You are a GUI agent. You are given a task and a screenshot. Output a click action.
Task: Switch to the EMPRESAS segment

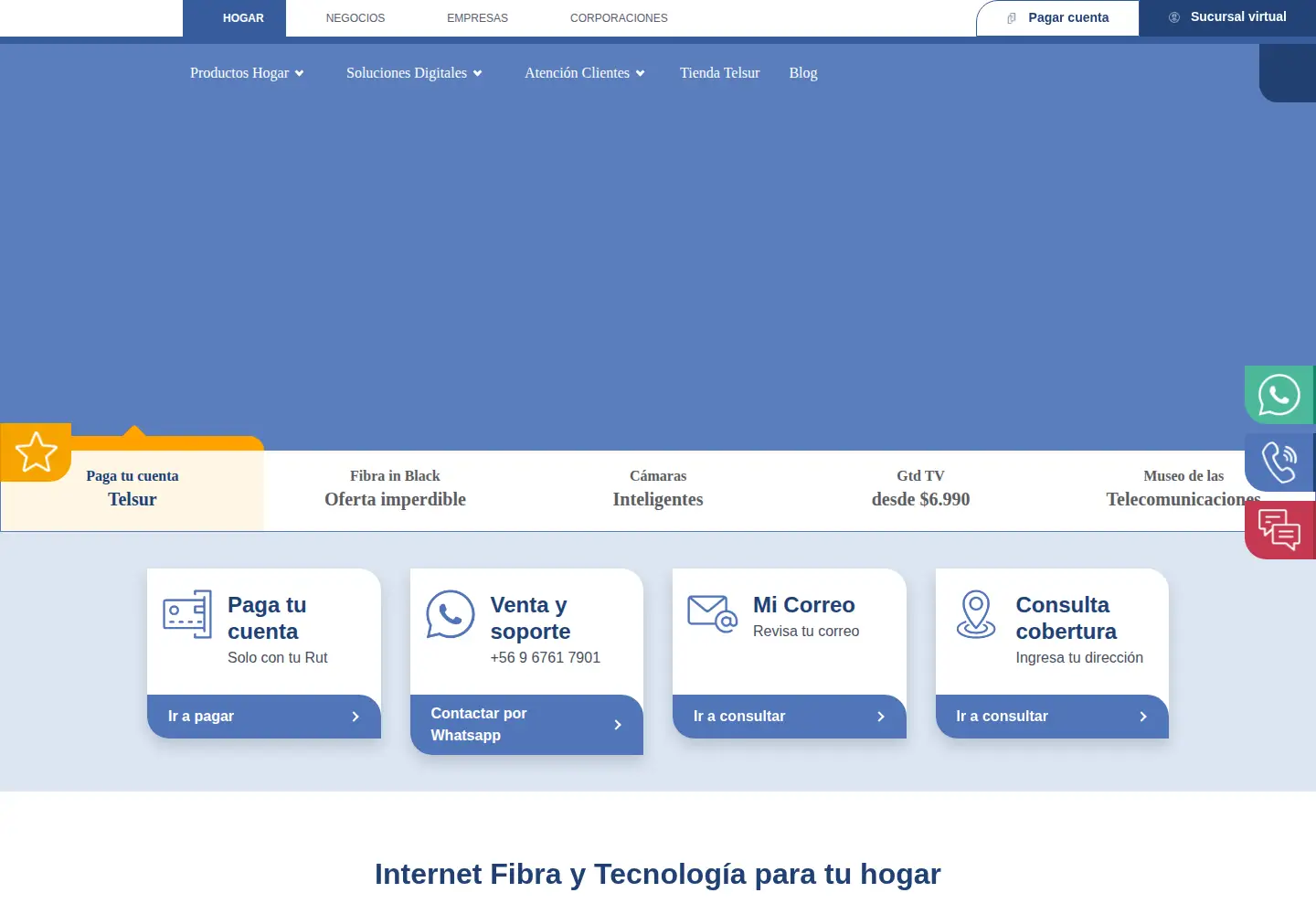(477, 18)
